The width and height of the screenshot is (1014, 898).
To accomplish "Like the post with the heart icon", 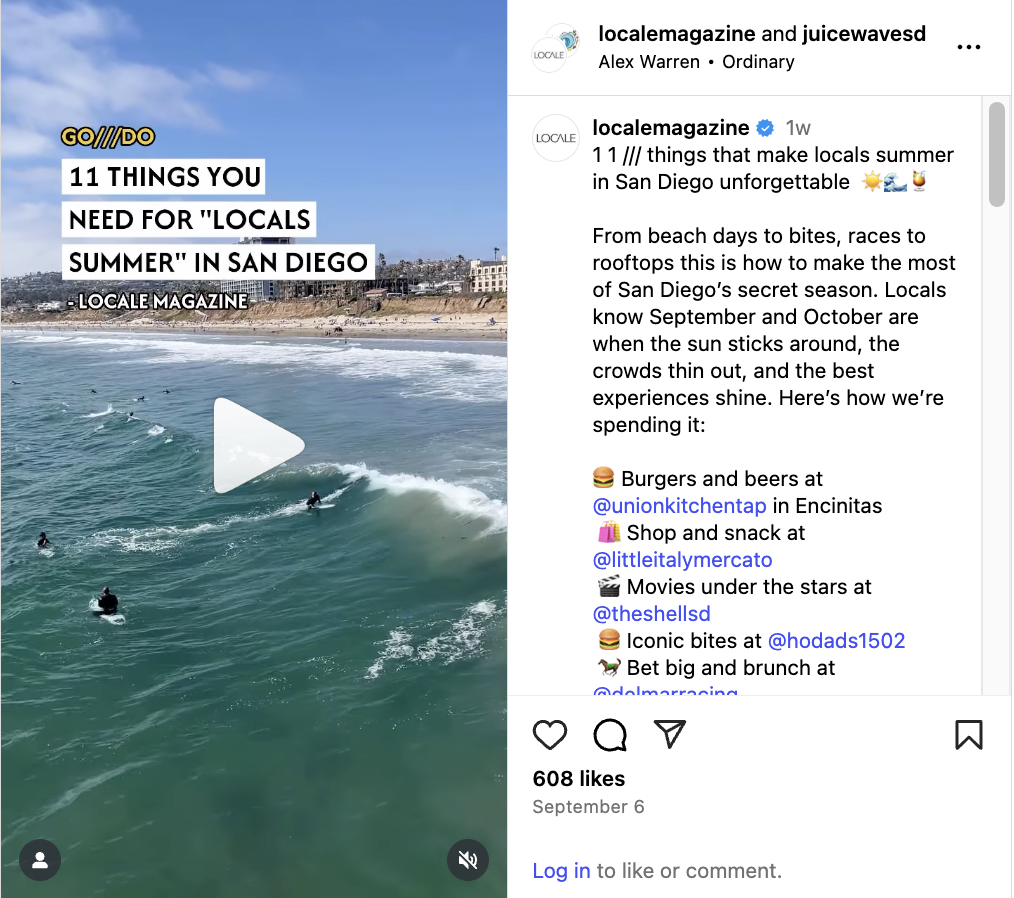I will click(550, 734).
